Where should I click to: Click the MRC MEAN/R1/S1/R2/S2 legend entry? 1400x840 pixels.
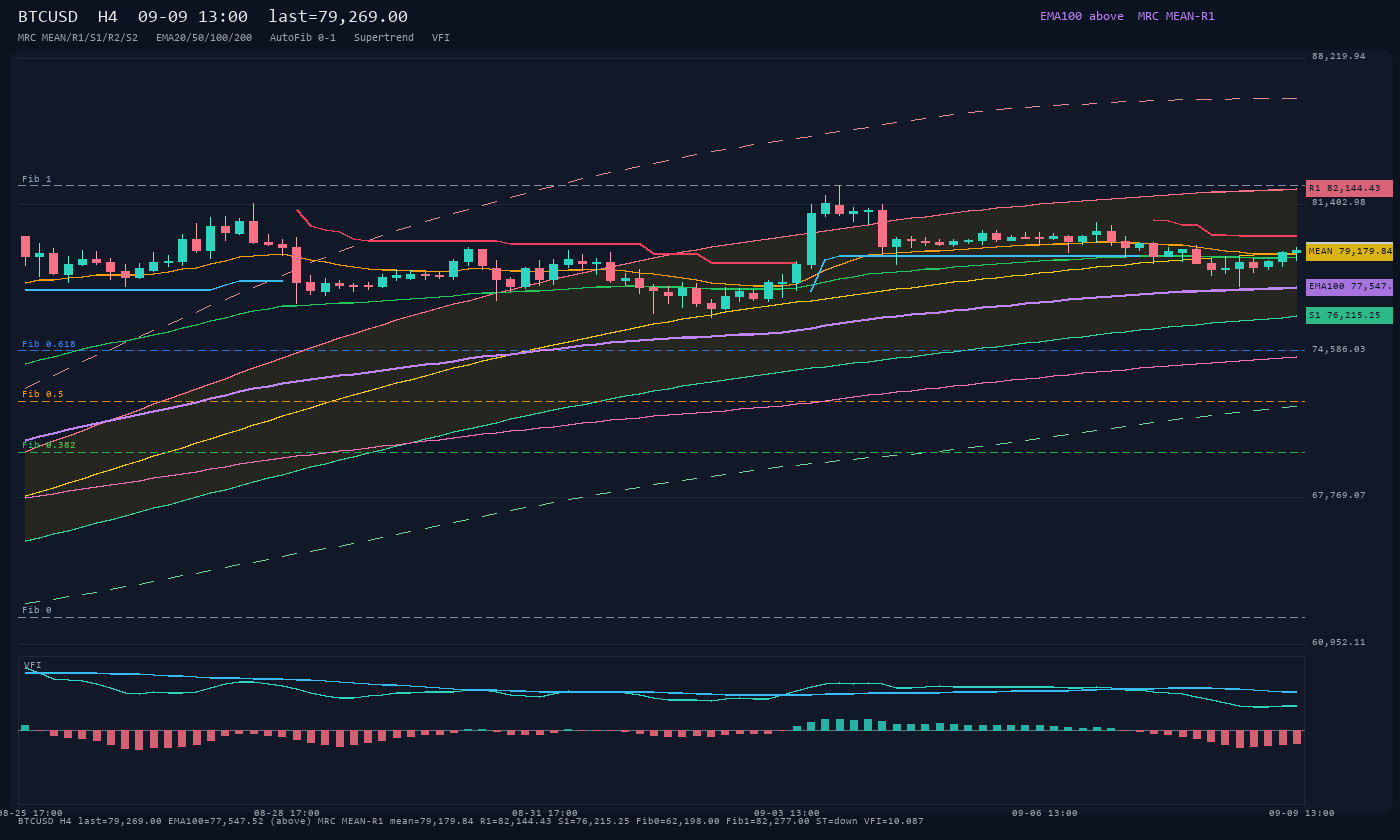tap(78, 37)
